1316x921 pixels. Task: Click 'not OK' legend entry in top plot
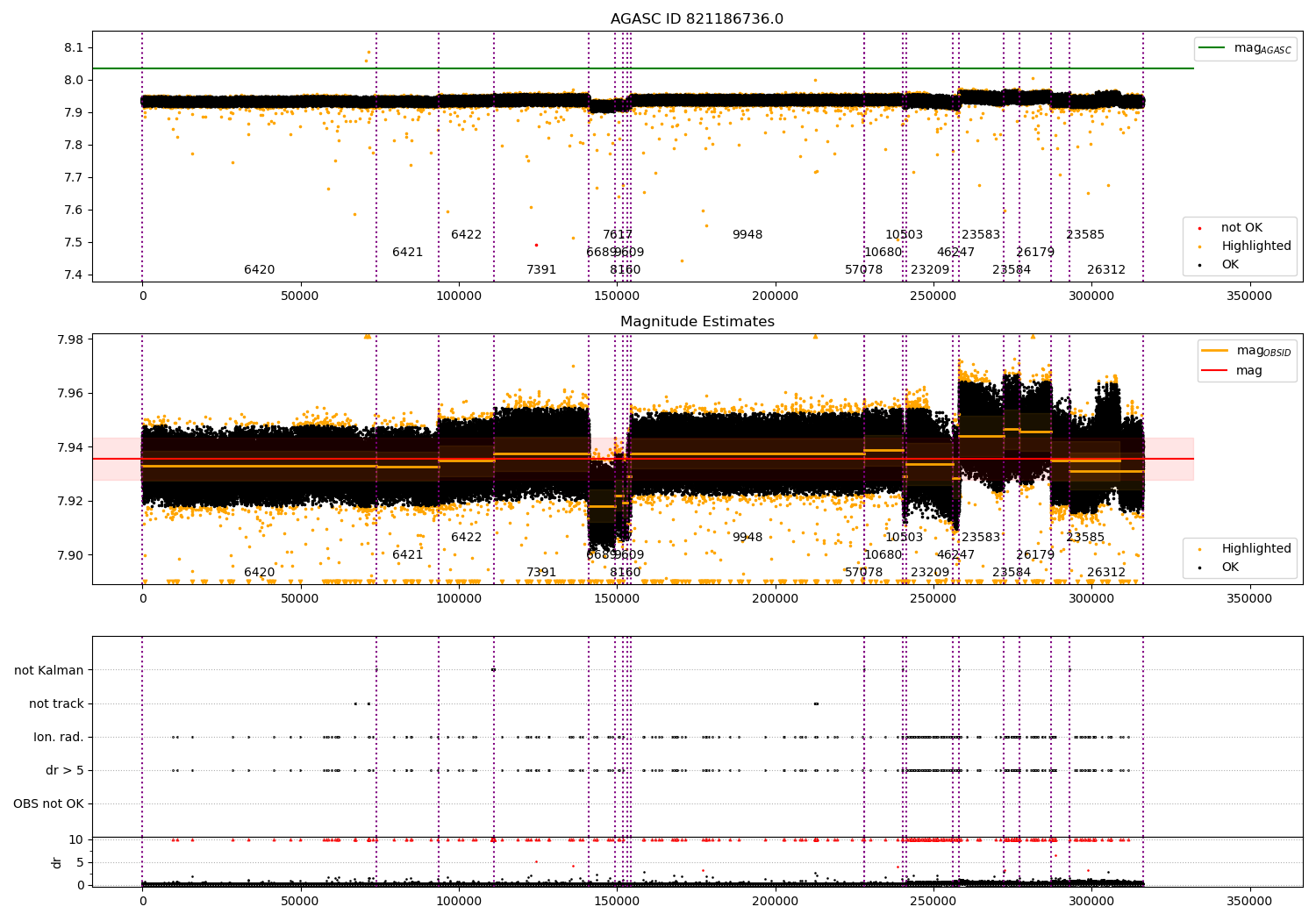coord(1241,228)
